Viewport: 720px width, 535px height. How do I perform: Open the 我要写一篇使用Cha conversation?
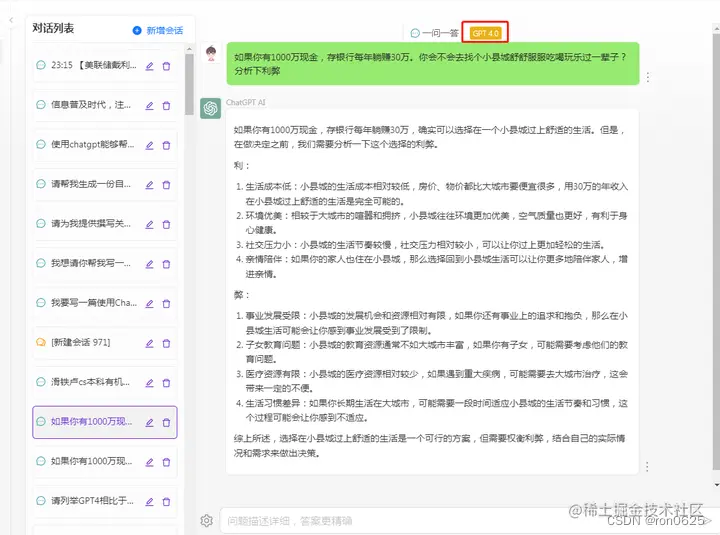click(105, 303)
